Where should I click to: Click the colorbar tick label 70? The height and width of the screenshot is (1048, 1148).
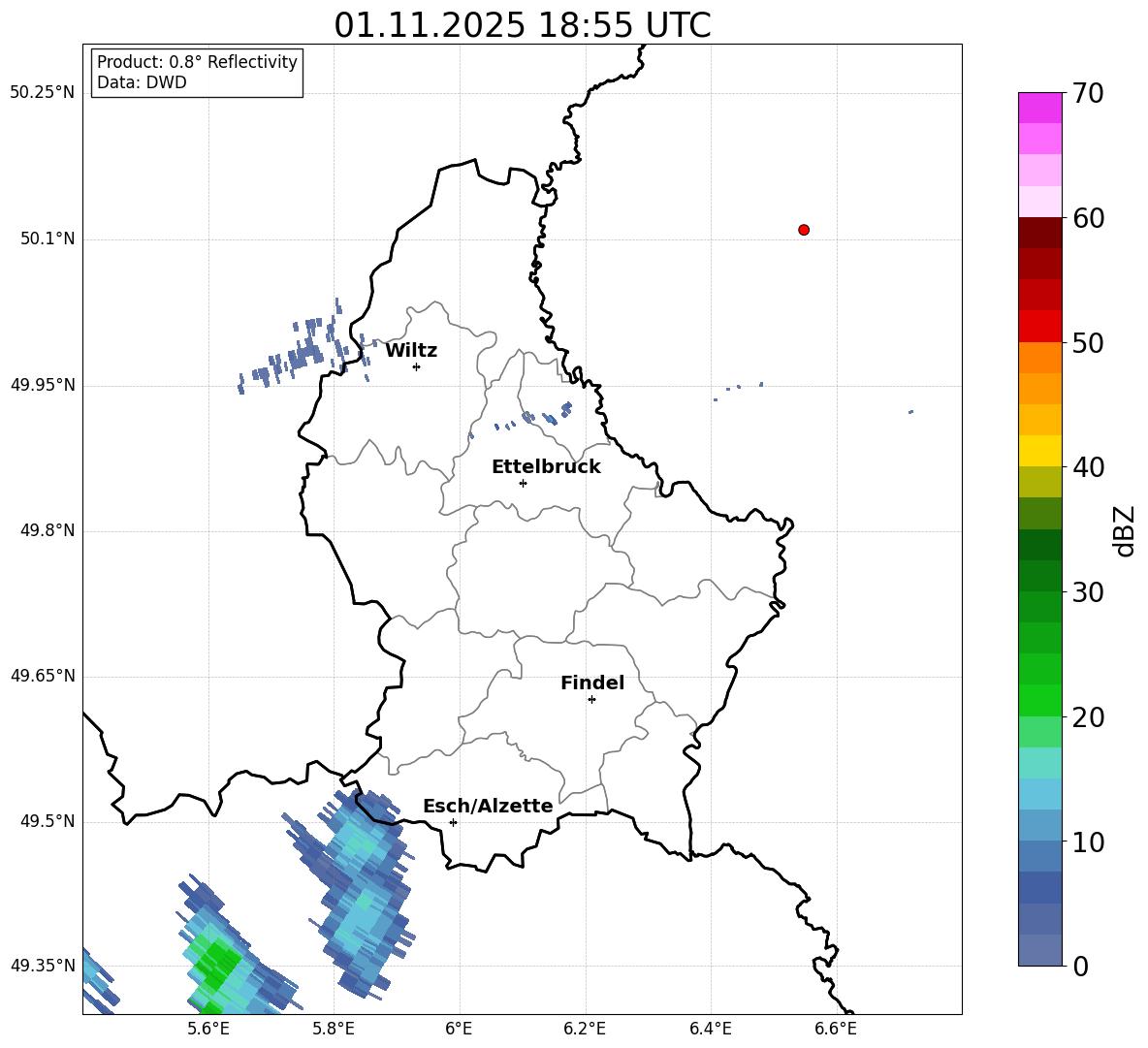click(1088, 93)
